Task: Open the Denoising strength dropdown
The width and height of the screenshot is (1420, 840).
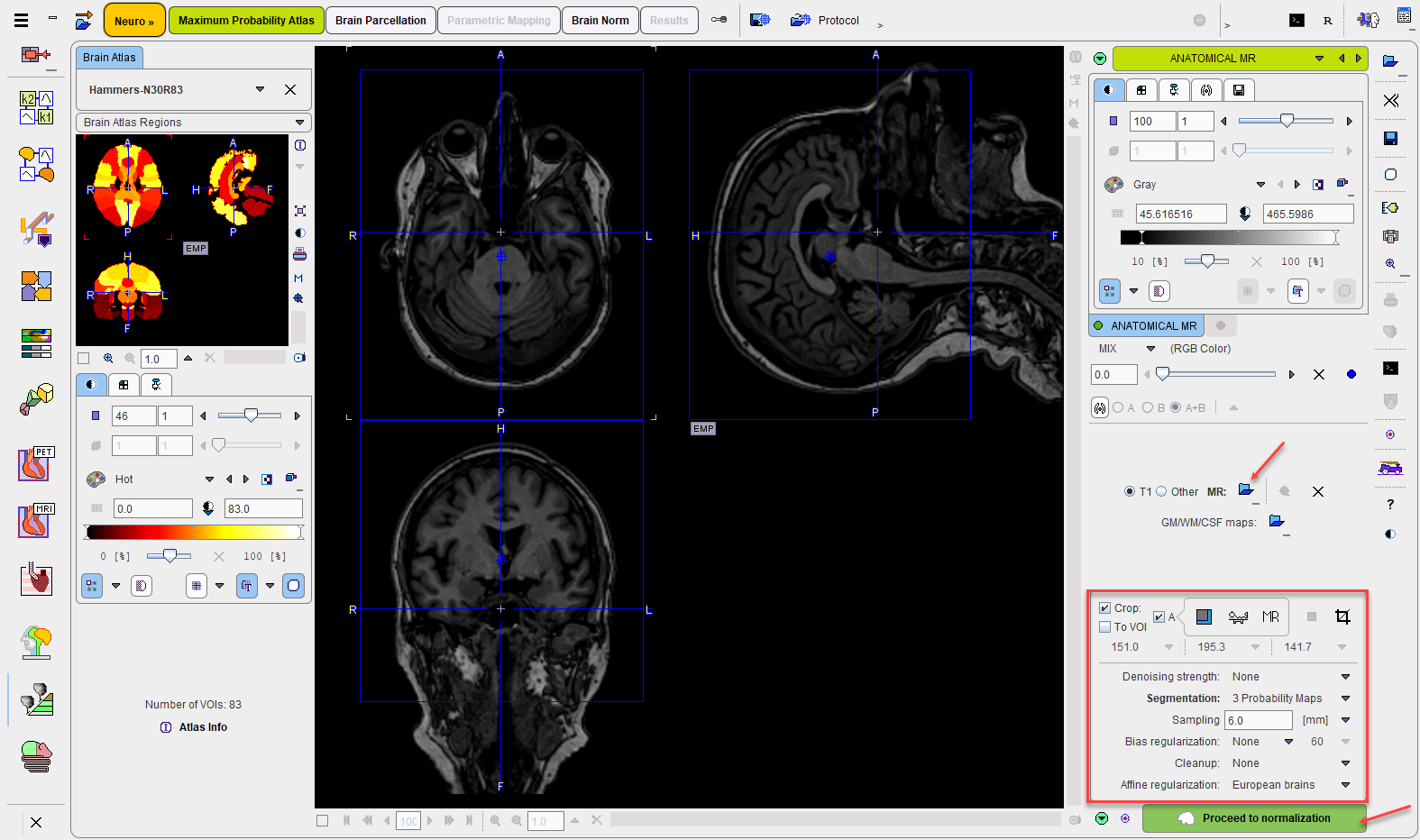Action: (x=1345, y=677)
